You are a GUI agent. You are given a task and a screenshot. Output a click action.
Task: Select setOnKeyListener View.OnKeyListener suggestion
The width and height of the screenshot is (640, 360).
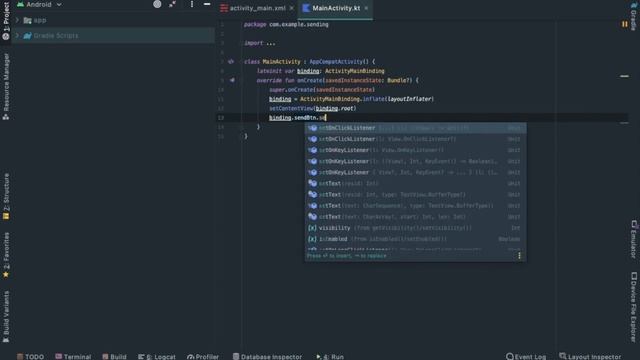pyautogui.click(x=416, y=150)
